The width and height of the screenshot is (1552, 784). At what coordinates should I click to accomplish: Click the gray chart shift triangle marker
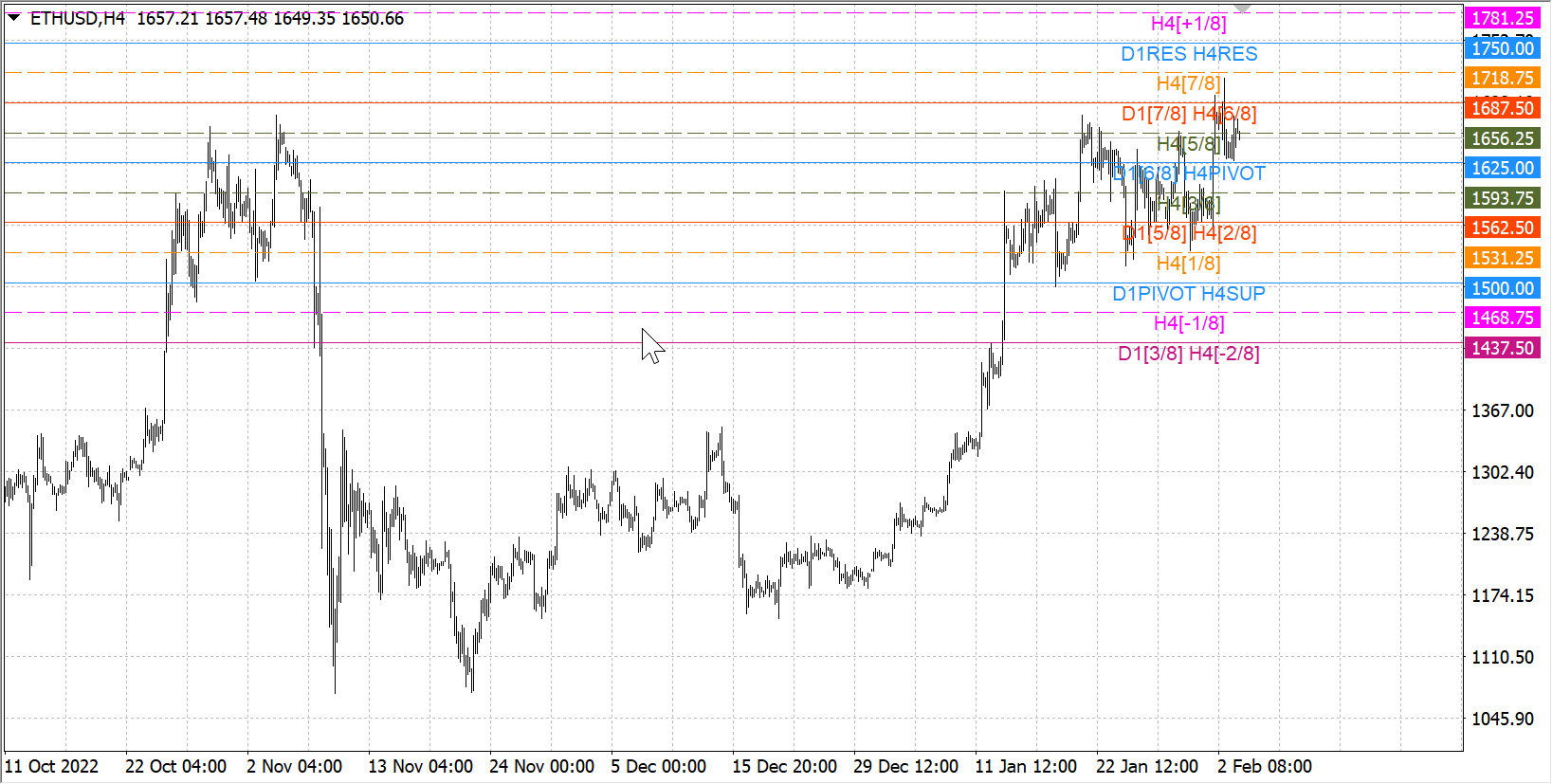click(1242, 9)
